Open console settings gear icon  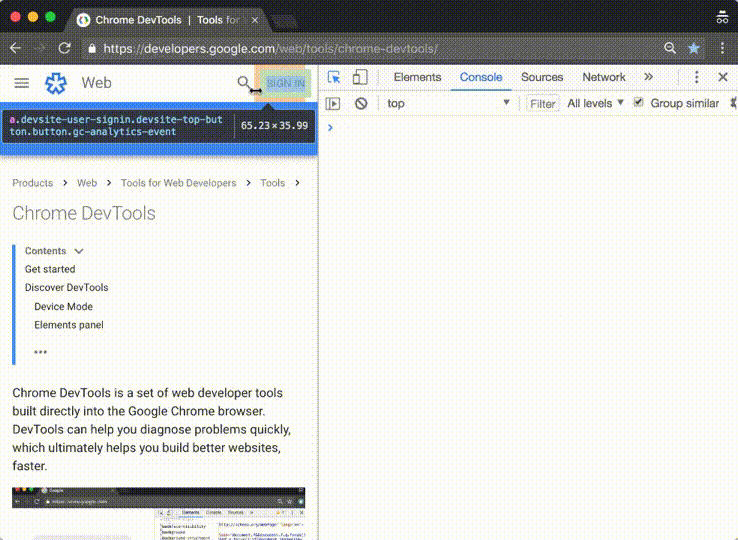point(734,103)
